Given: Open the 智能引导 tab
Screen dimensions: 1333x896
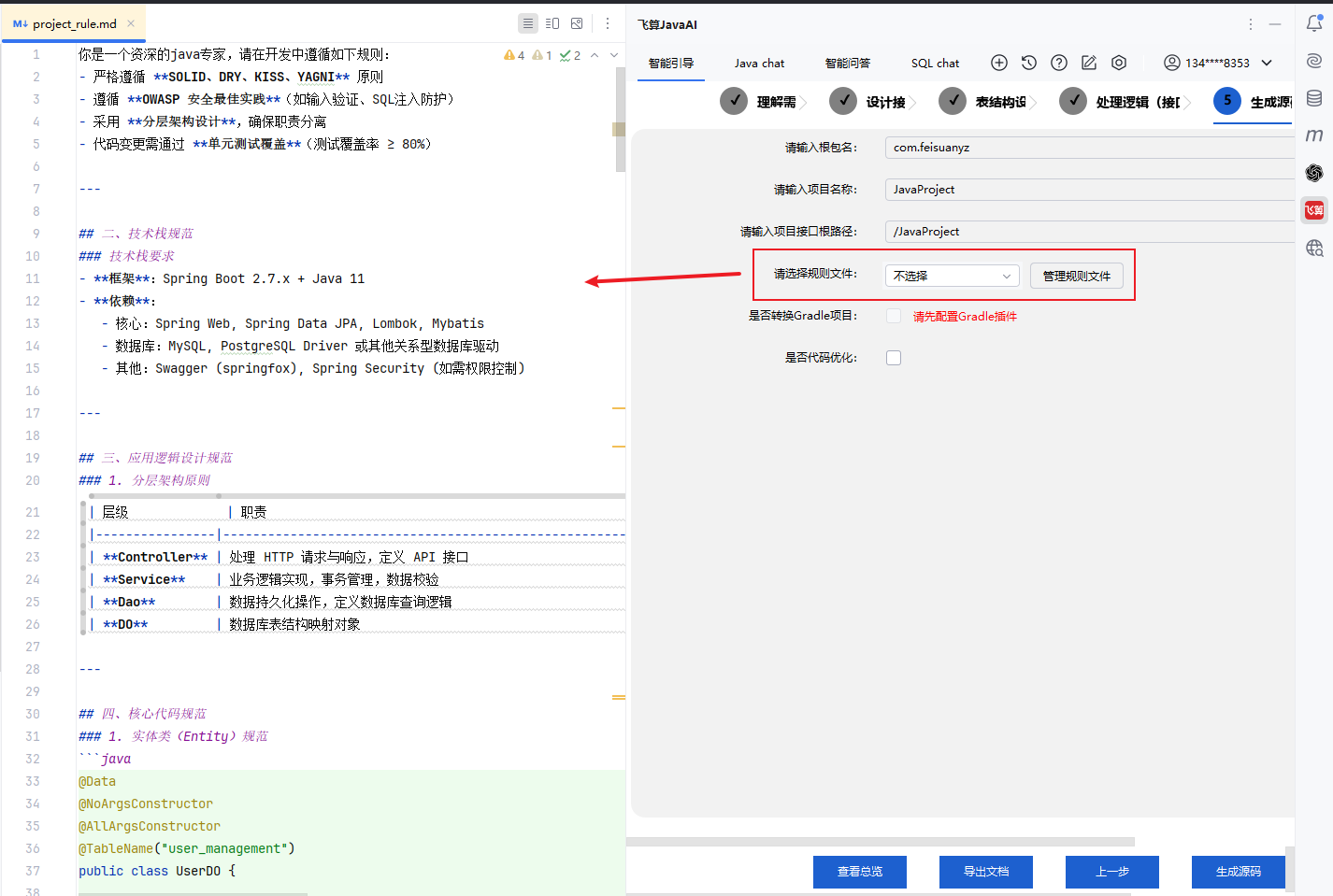Looking at the screenshot, I should click(671, 64).
